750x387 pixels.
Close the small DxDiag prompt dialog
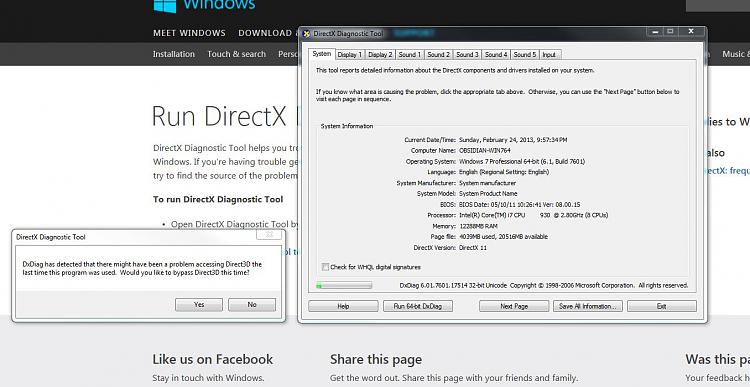point(269,234)
